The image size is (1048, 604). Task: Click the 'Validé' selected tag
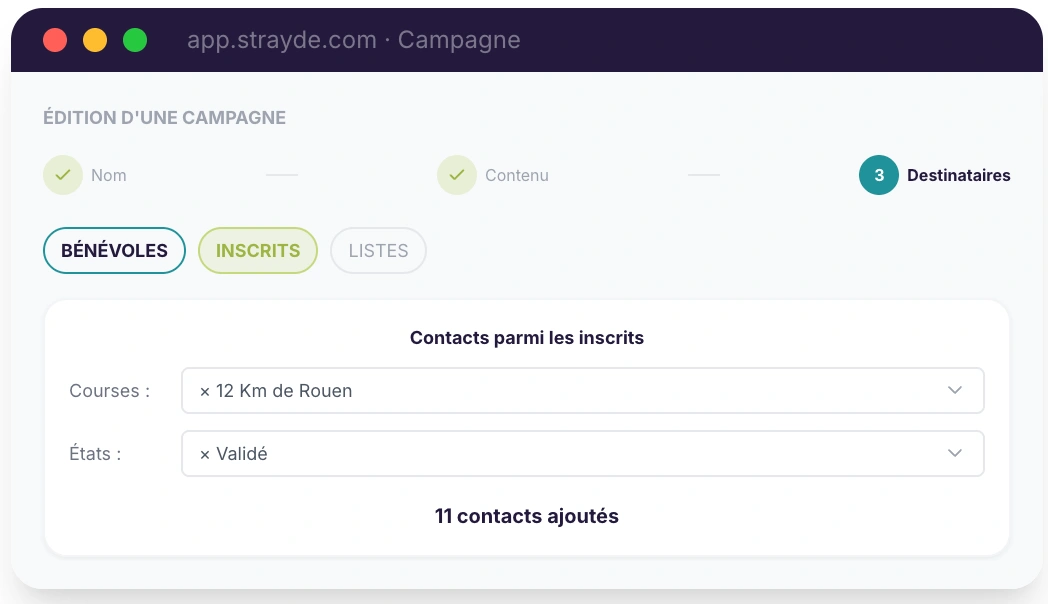pyautogui.click(x=242, y=454)
